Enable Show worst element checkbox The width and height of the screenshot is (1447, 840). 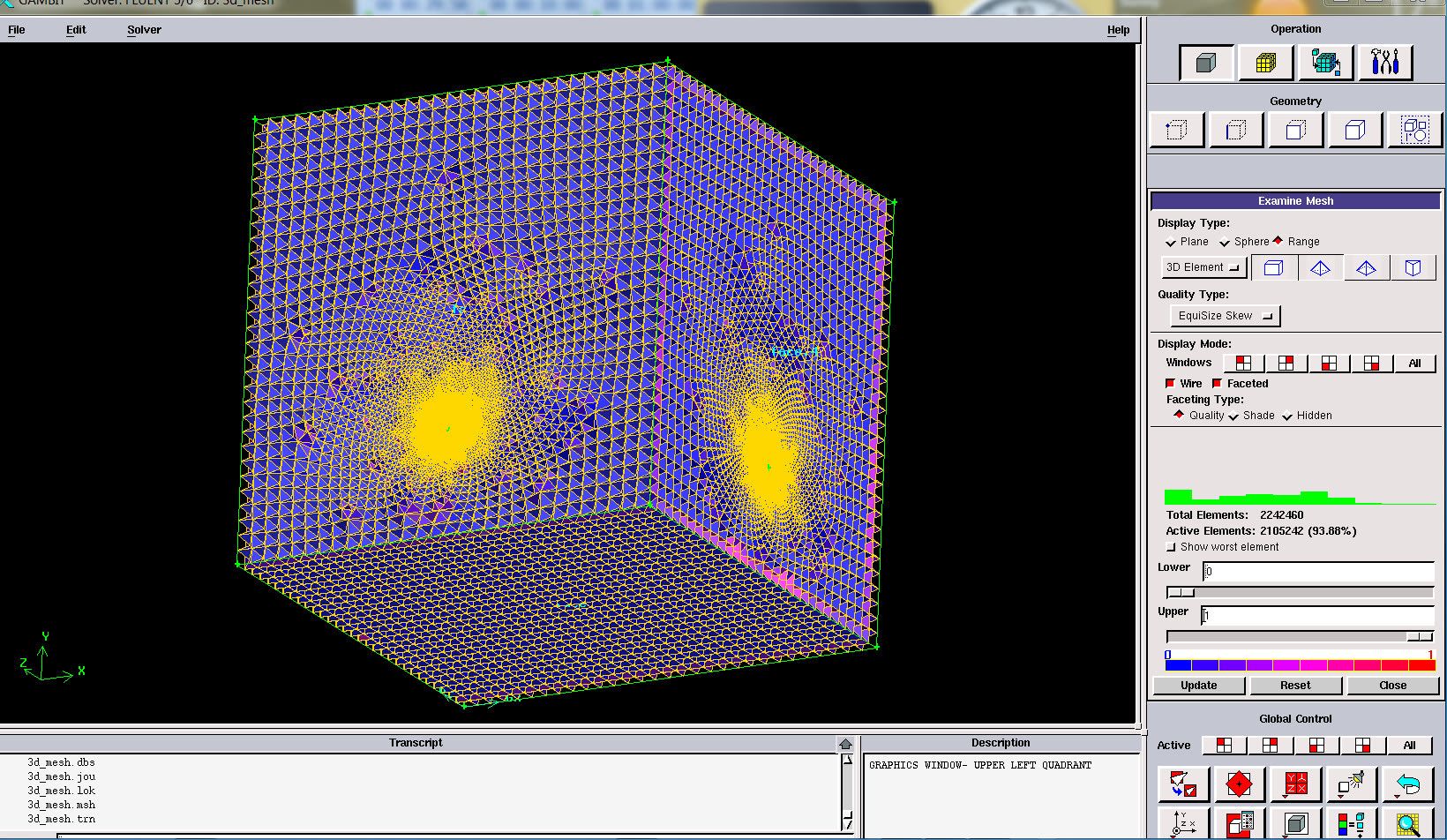click(1172, 547)
